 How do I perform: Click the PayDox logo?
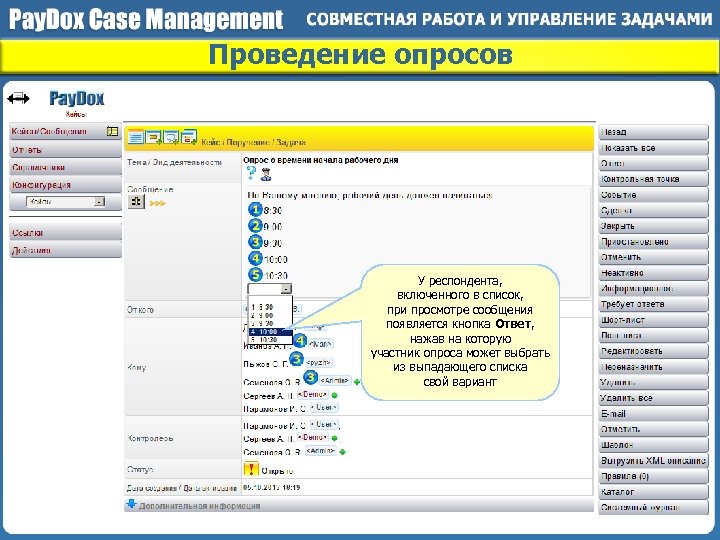pos(77,98)
